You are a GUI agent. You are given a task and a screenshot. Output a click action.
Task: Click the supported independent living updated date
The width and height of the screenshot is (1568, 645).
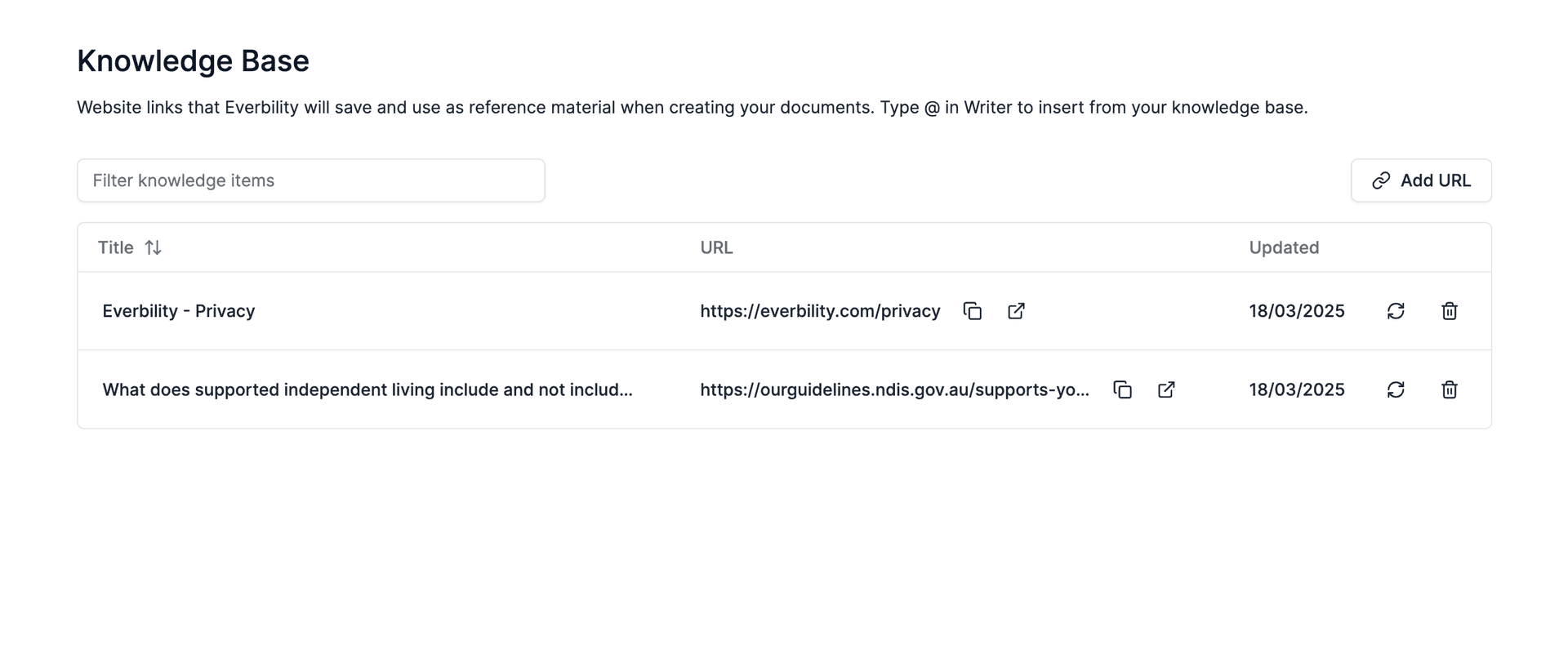(x=1296, y=389)
